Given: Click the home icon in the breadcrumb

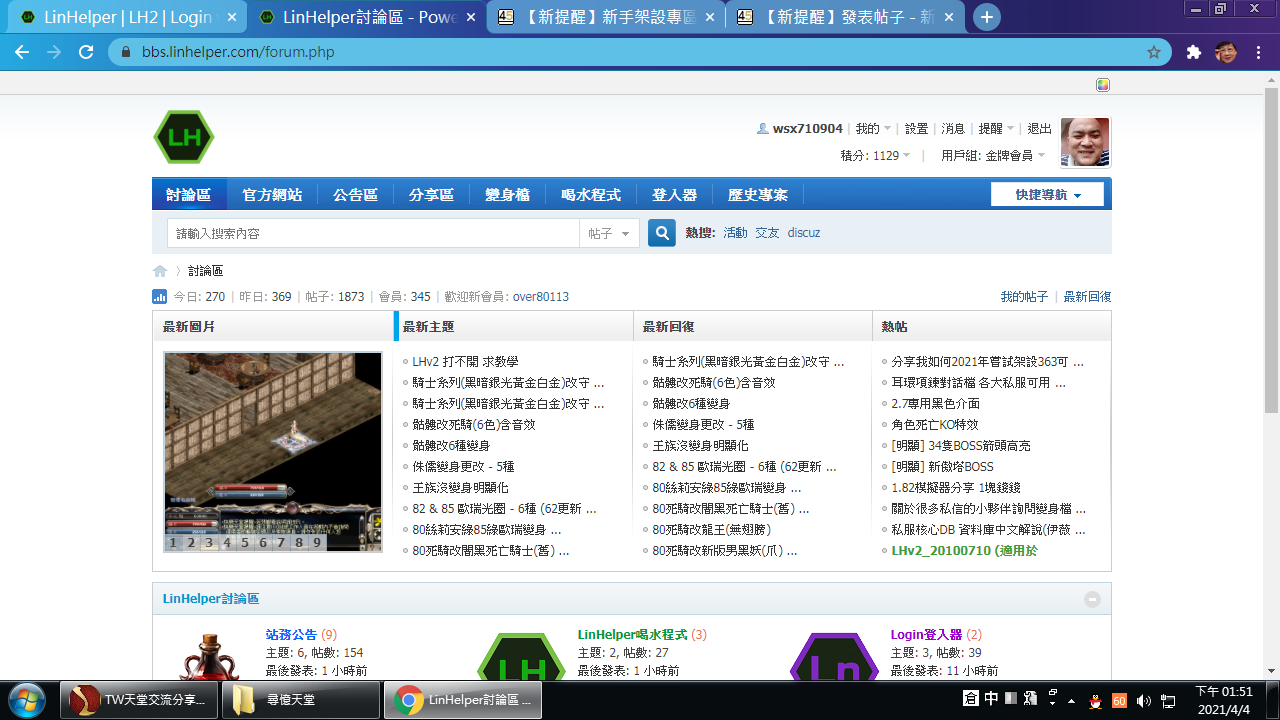Looking at the screenshot, I should click(160, 271).
